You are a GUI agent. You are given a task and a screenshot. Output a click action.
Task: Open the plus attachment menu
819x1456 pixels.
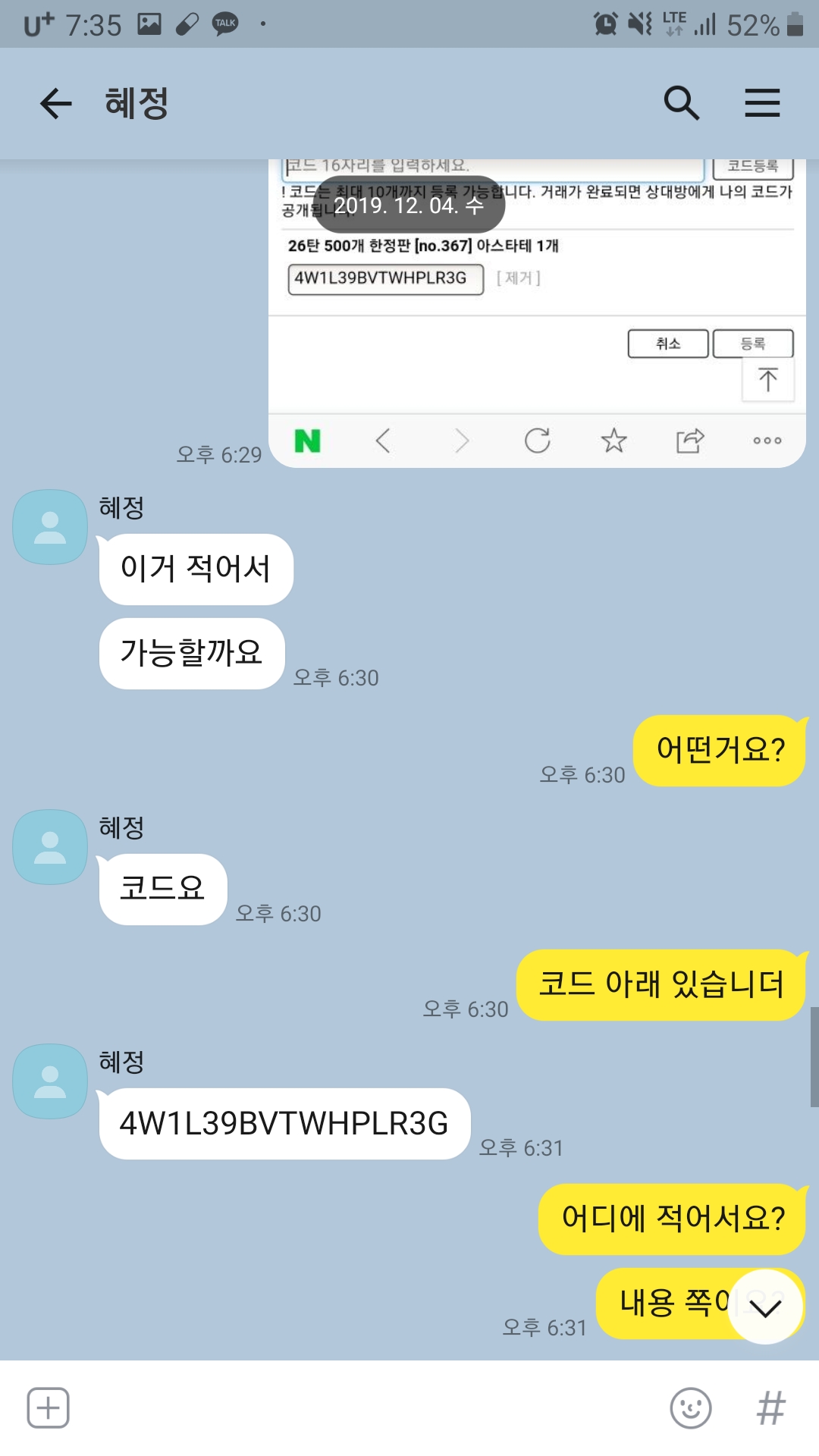click(x=49, y=1408)
